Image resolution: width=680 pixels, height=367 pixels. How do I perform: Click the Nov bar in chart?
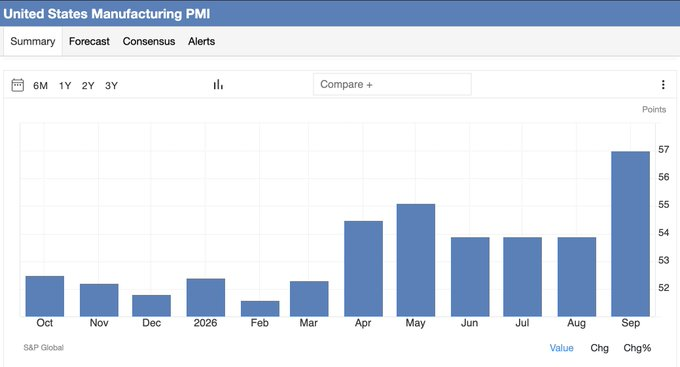click(99, 300)
